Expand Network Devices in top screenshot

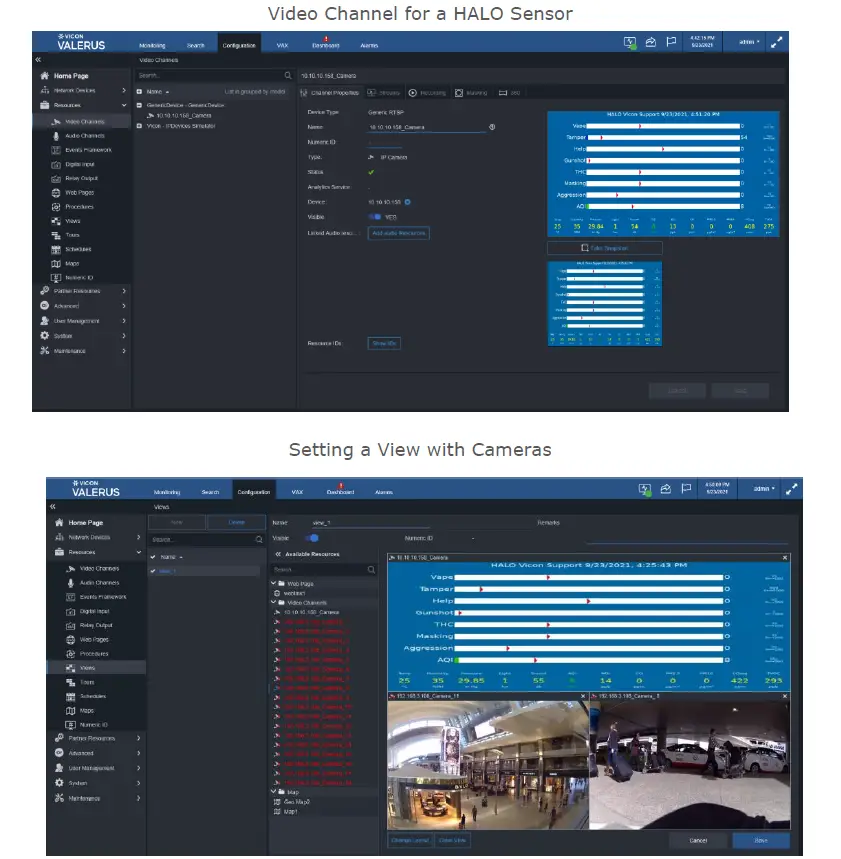click(x=124, y=90)
